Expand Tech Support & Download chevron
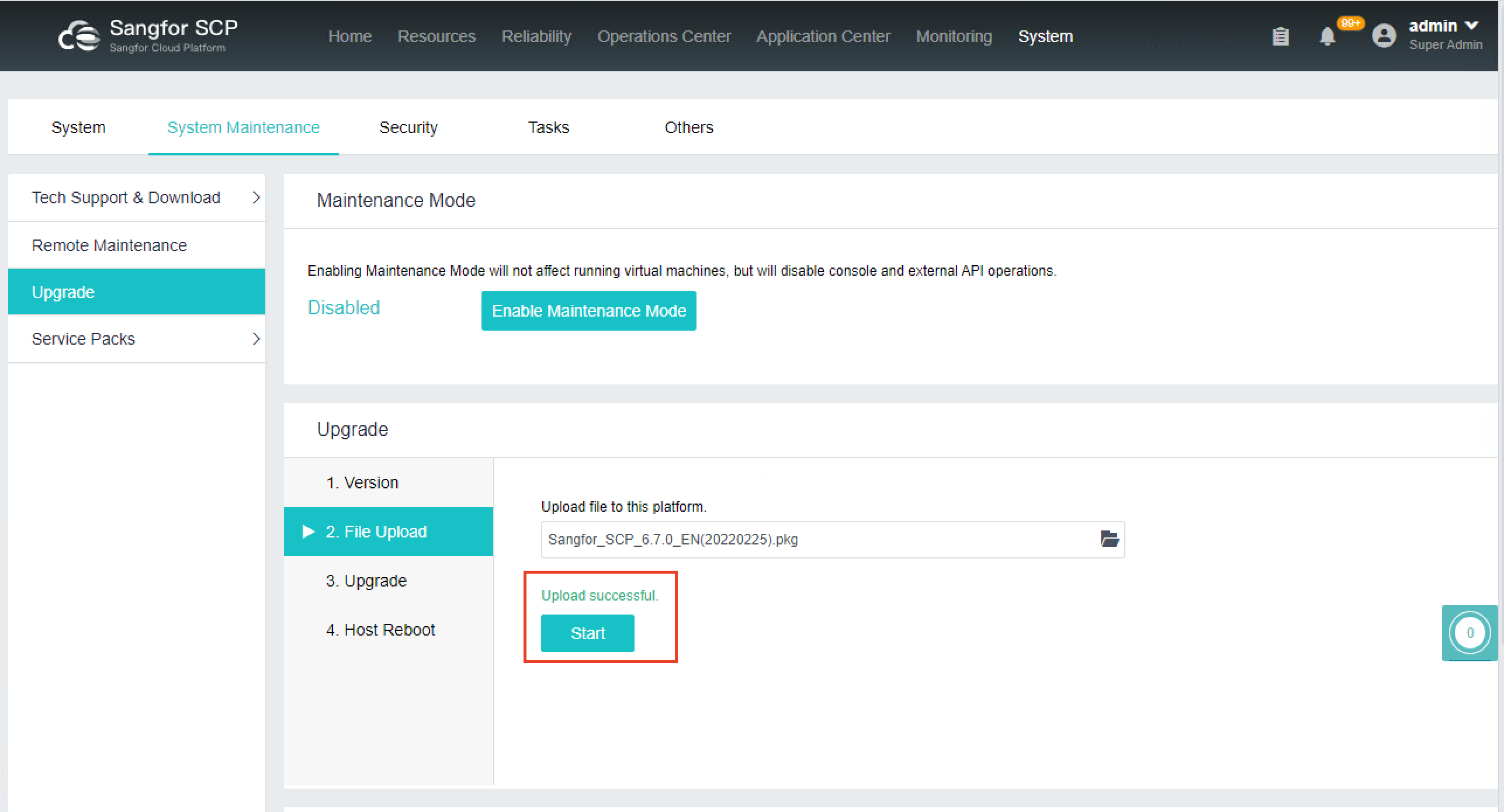This screenshot has height=812, width=1504. [x=256, y=197]
